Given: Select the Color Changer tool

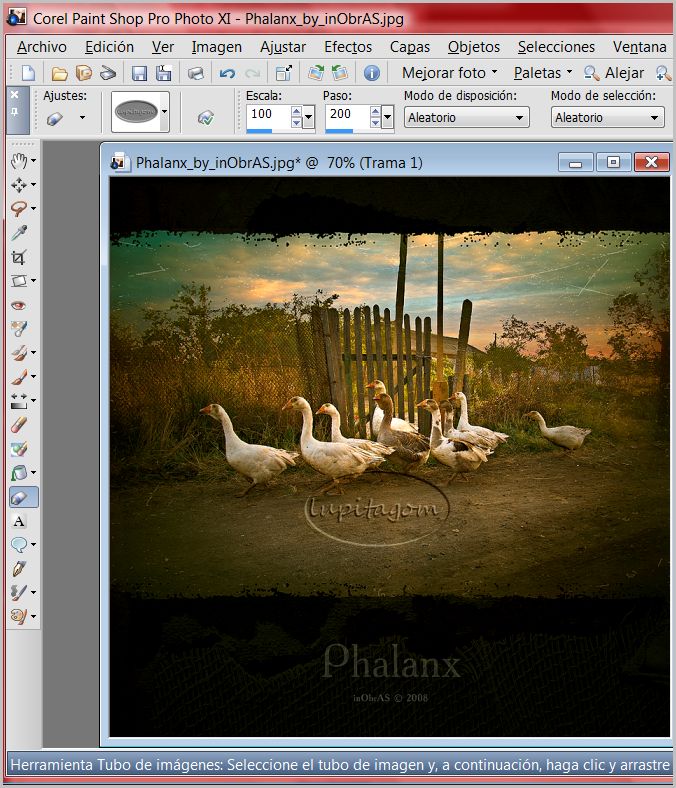Looking at the screenshot, I should (x=19, y=449).
